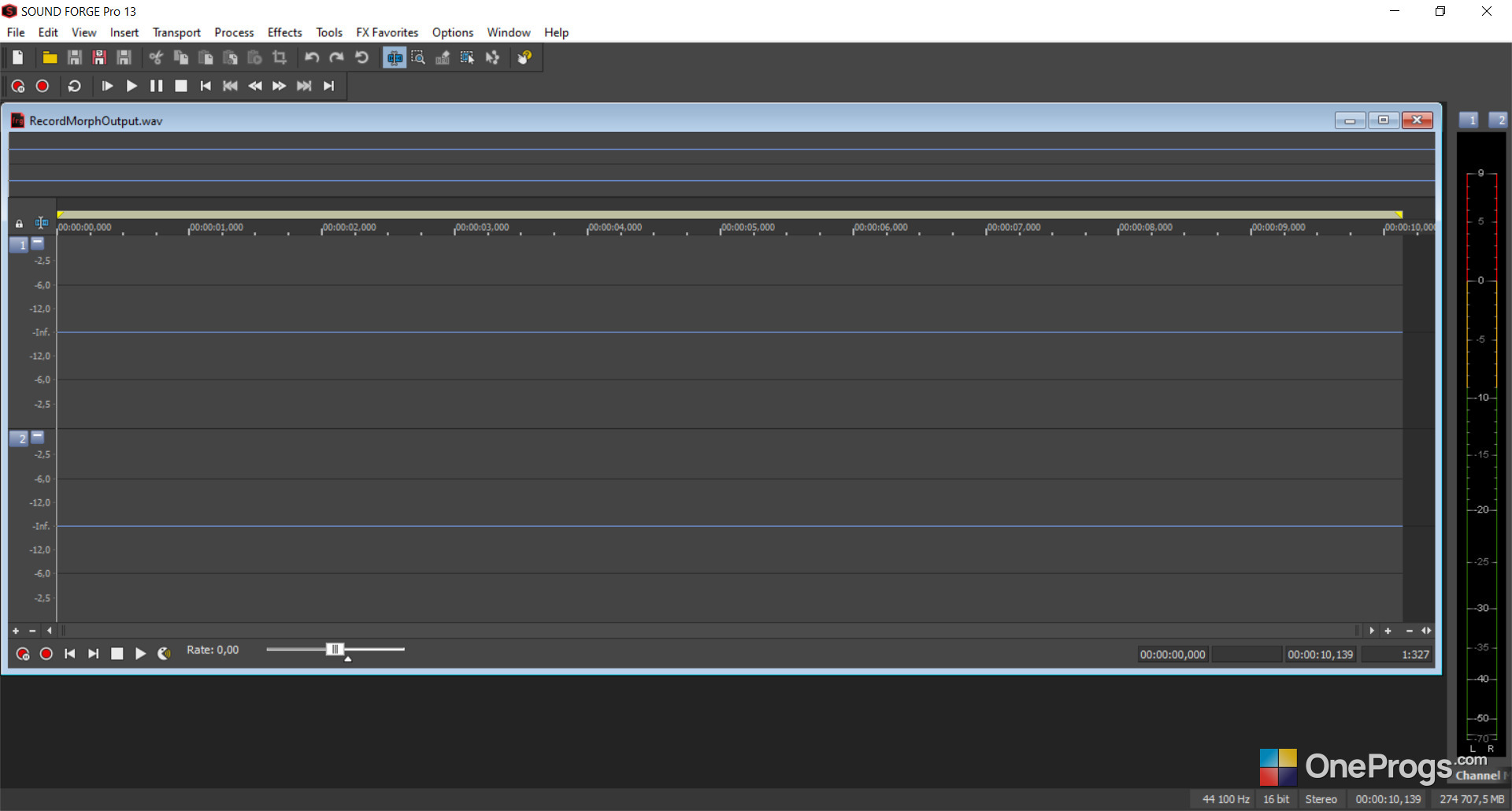Click meter channel 2 button
The image size is (1512, 811).
(x=1499, y=120)
